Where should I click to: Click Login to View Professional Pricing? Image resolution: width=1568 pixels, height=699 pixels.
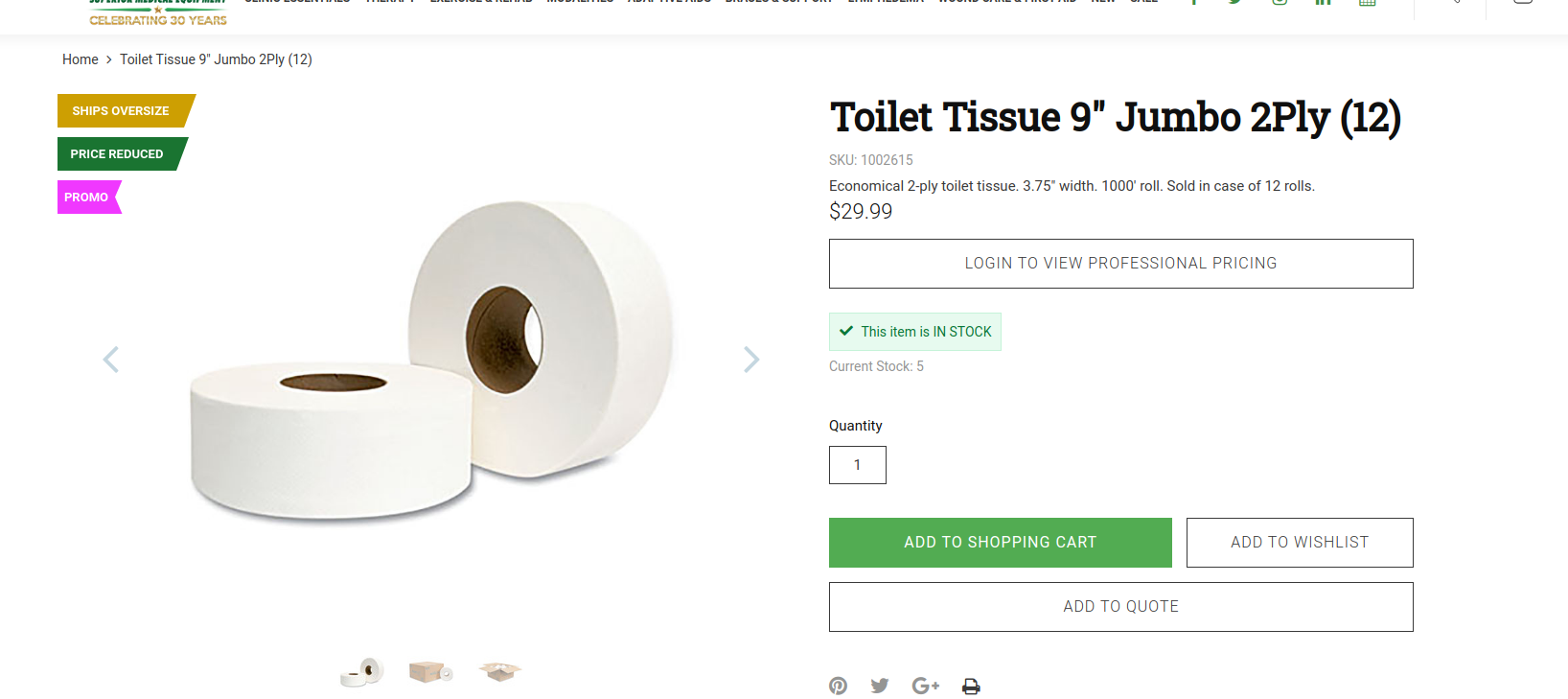[1120, 264]
